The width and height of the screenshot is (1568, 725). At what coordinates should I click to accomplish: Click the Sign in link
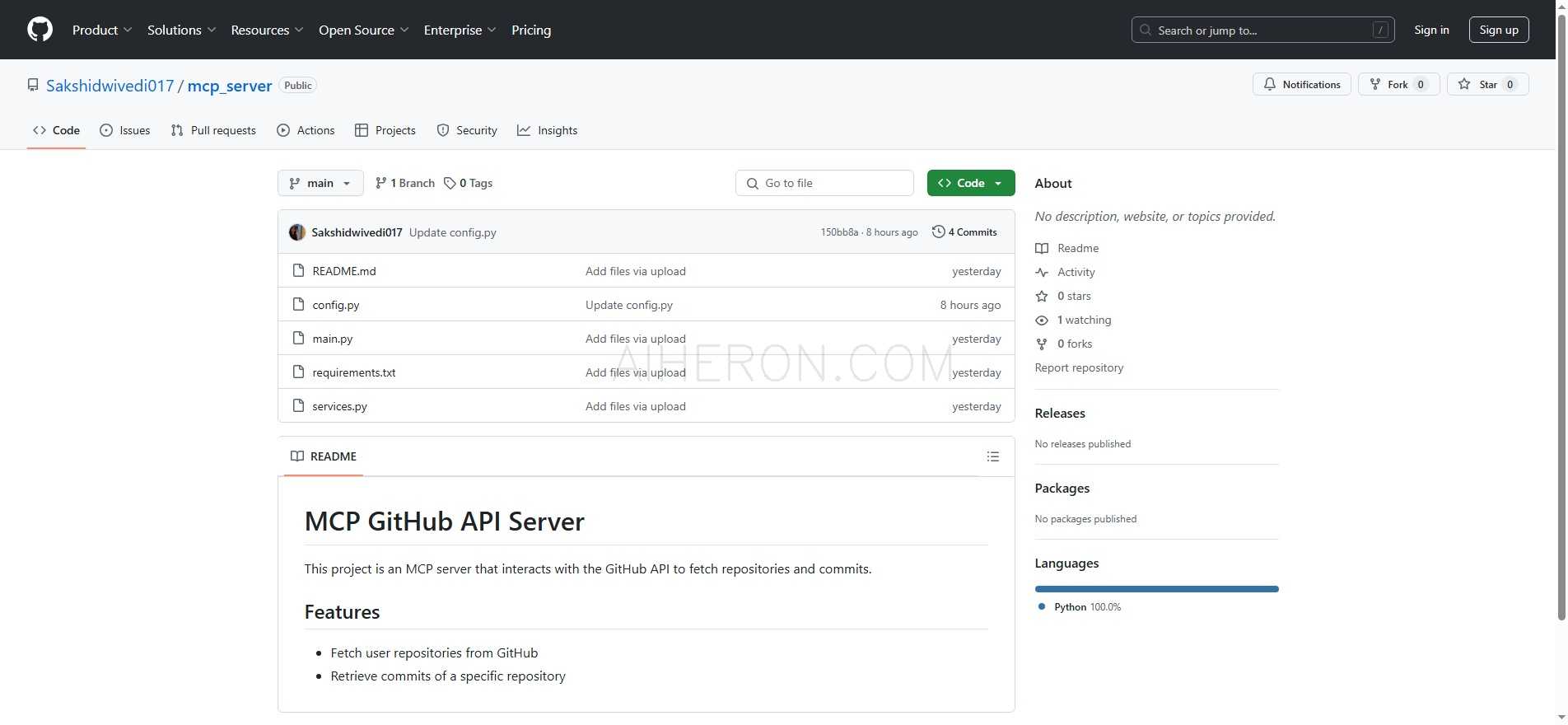pos(1431,30)
